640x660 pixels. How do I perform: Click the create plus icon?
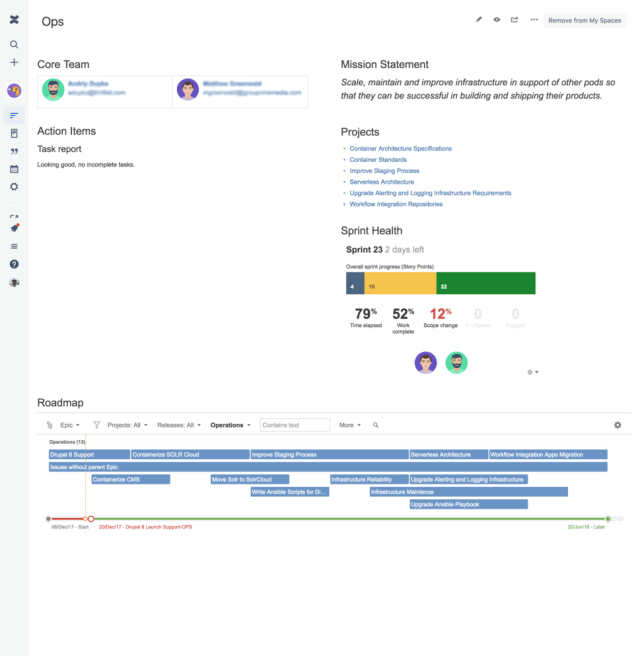14,62
